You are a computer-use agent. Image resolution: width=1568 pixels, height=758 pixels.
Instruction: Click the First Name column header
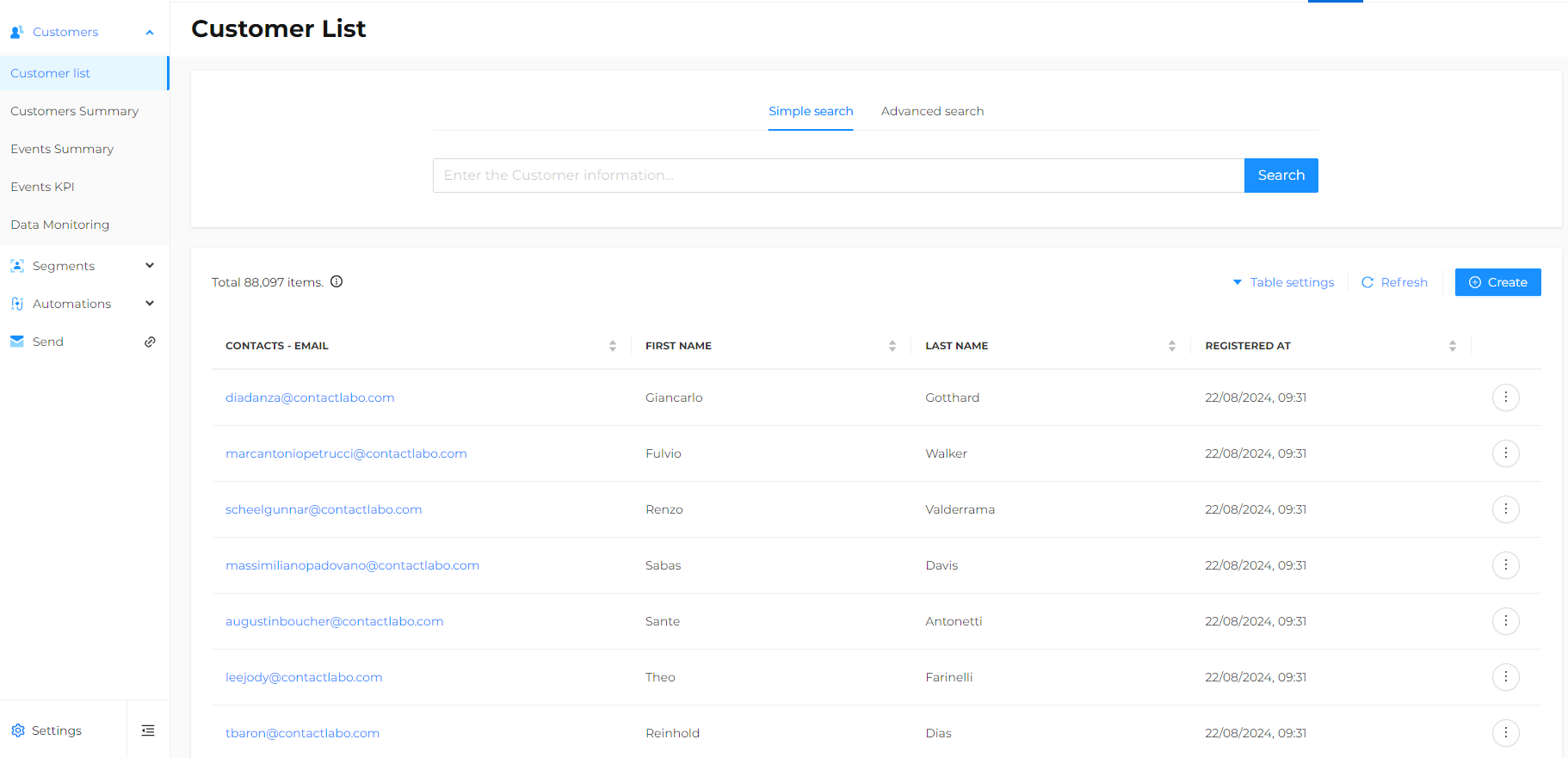678,346
